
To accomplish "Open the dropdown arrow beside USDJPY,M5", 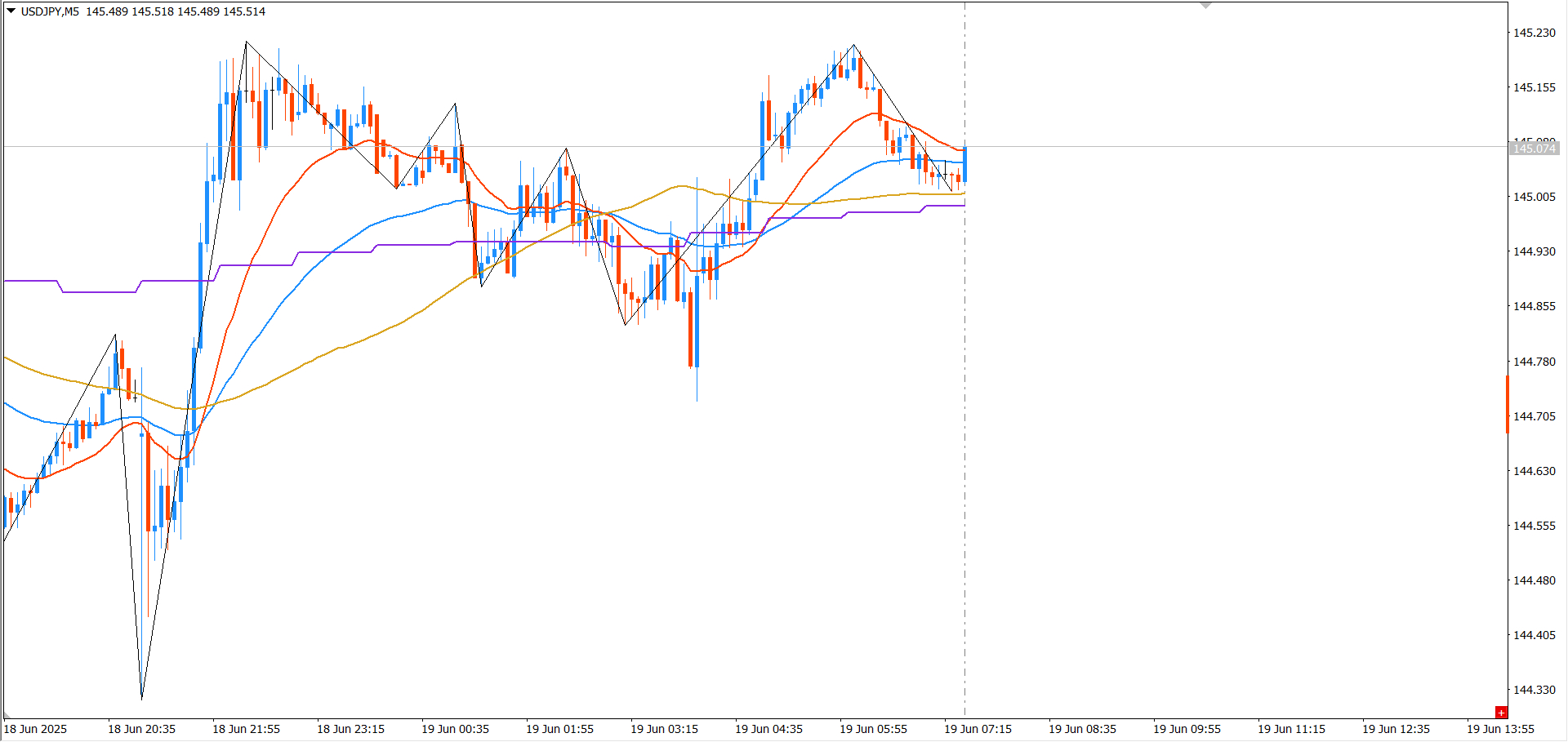I will tap(11, 11).
